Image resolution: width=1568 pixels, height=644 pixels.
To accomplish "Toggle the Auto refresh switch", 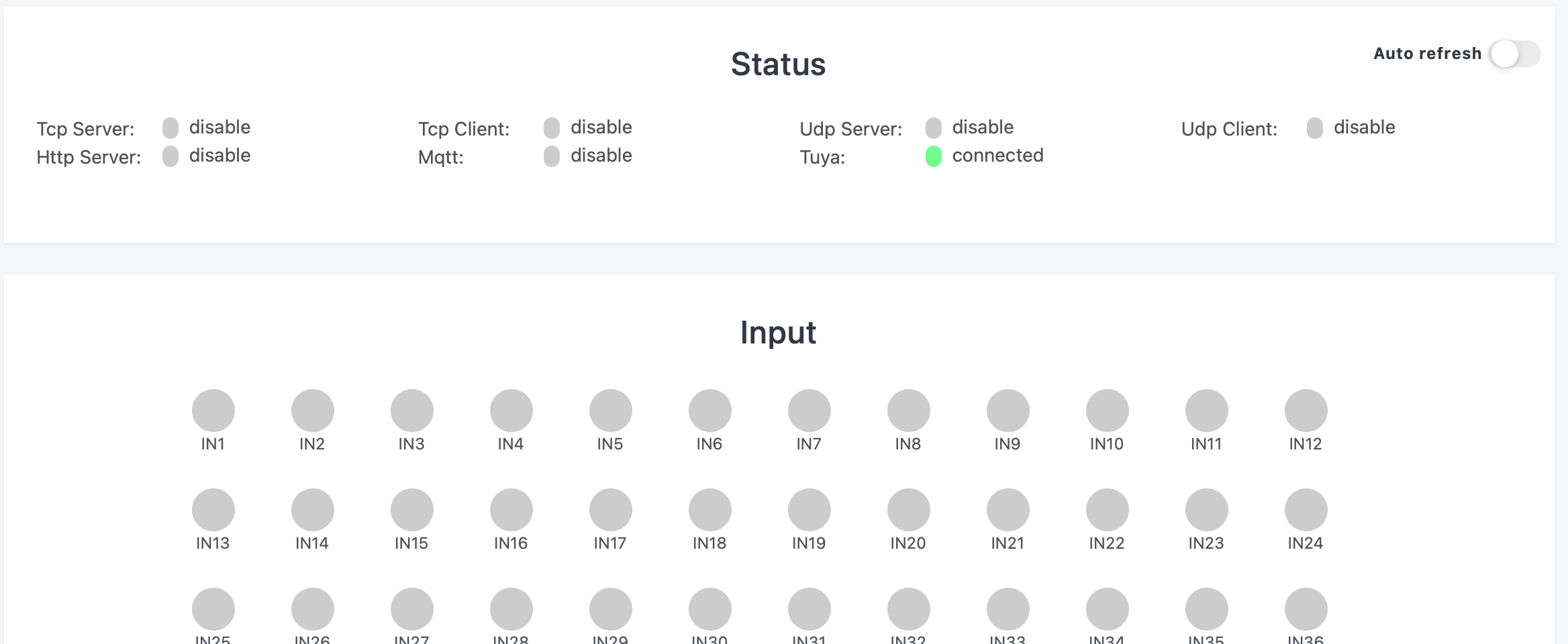I will point(1514,54).
